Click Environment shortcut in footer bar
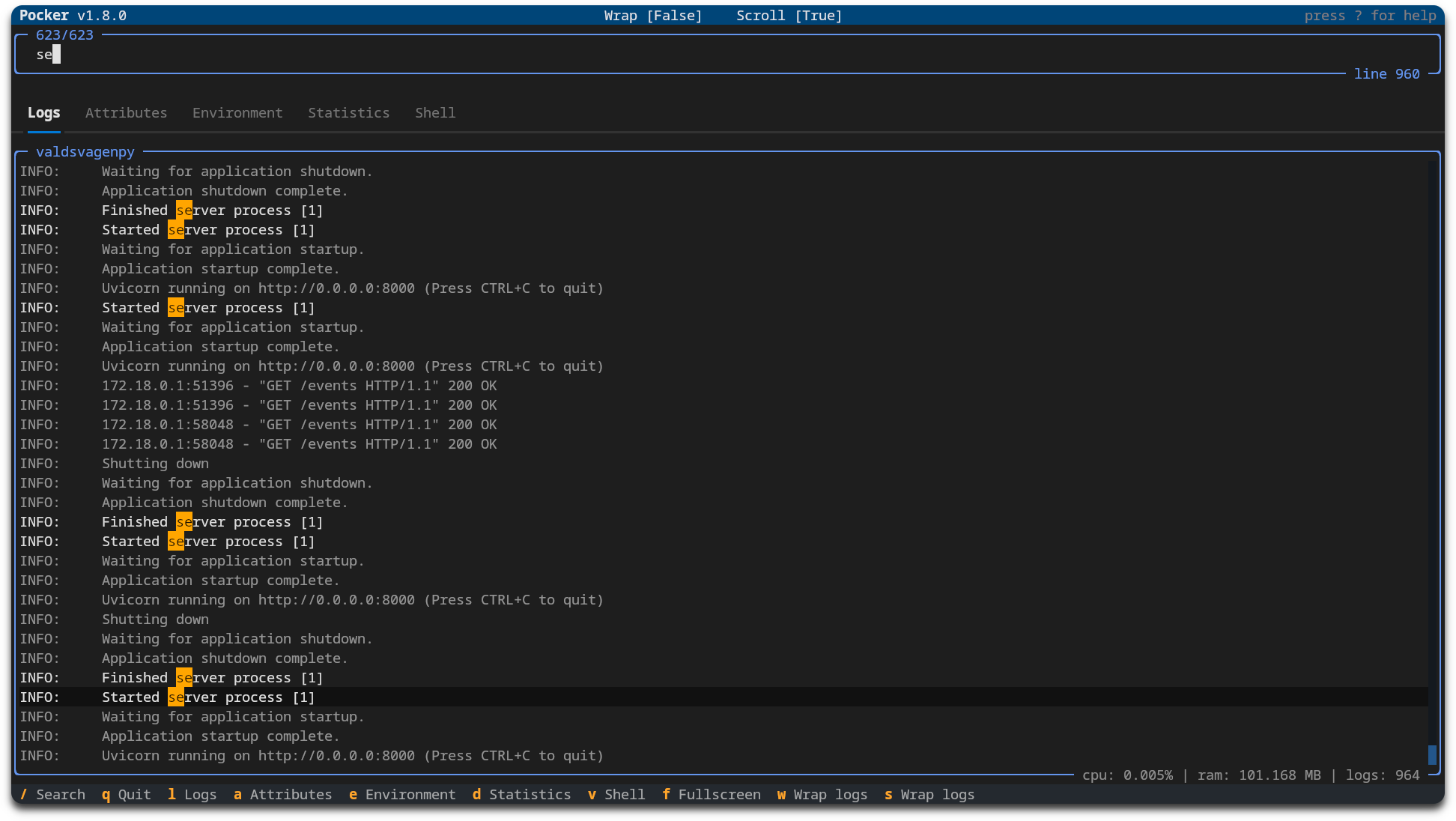The height and width of the screenshot is (821, 1456). [x=402, y=795]
